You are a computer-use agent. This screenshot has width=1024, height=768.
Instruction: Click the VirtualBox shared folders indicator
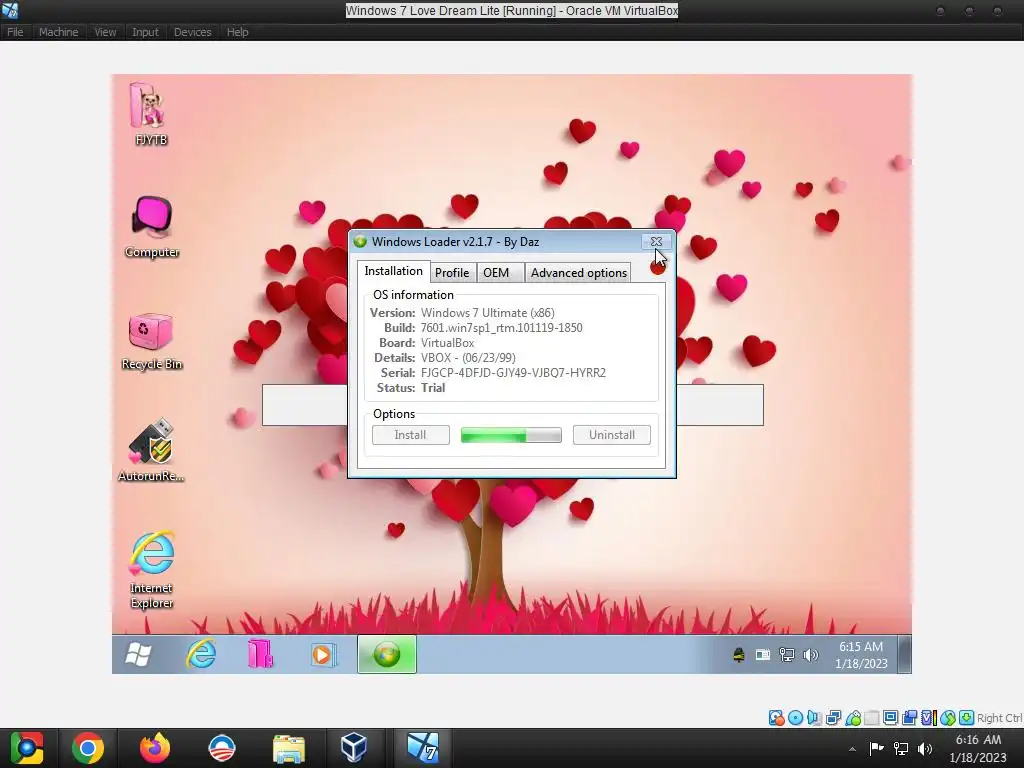872,718
